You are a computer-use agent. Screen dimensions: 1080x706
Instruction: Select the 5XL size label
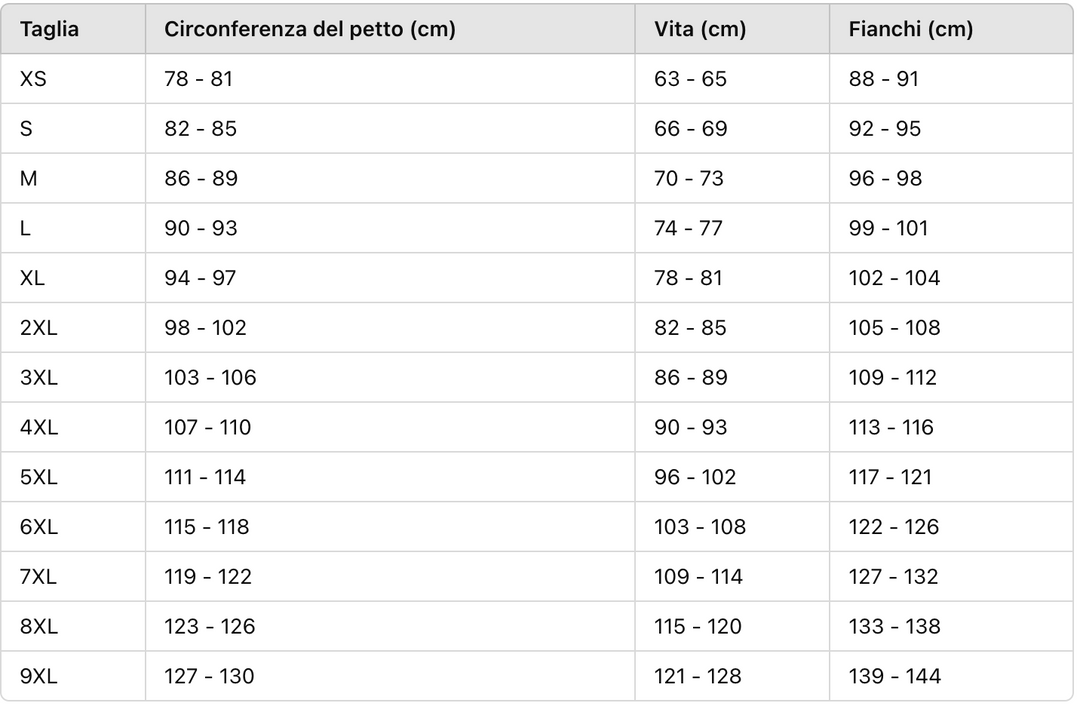[39, 477]
